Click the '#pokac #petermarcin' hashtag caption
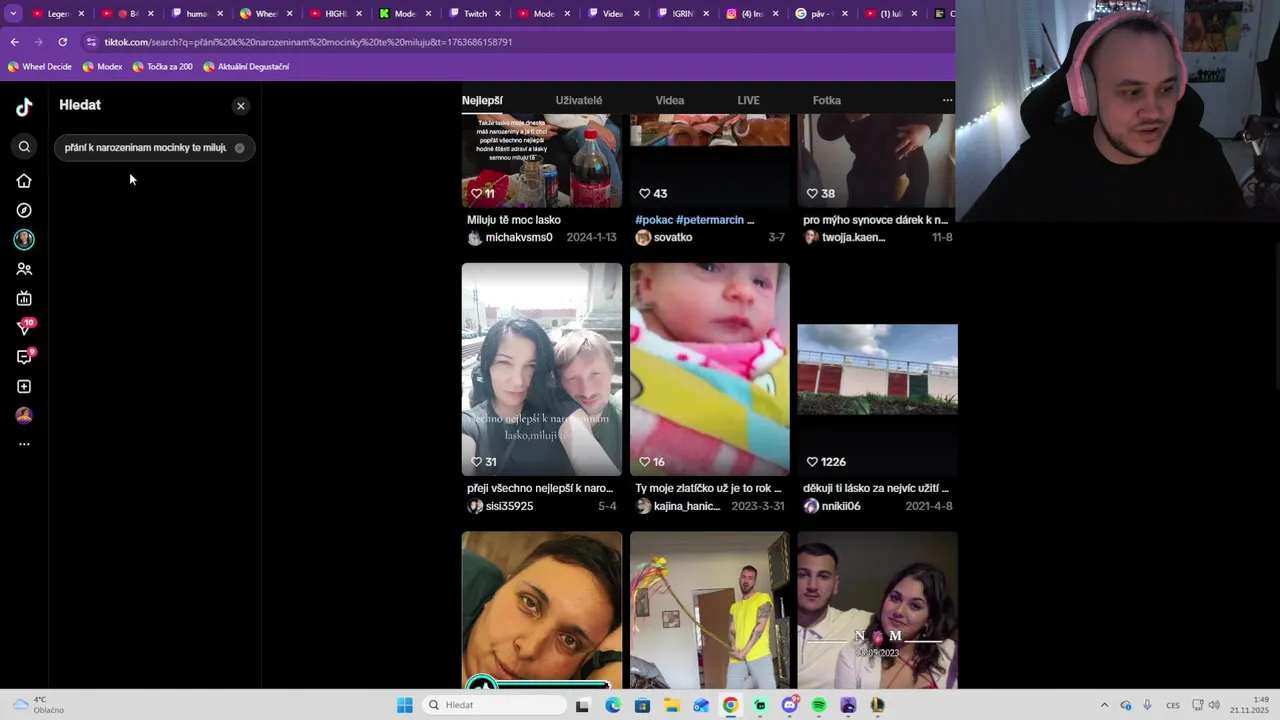The height and width of the screenshot is (720, 1280). pos(695,220)
